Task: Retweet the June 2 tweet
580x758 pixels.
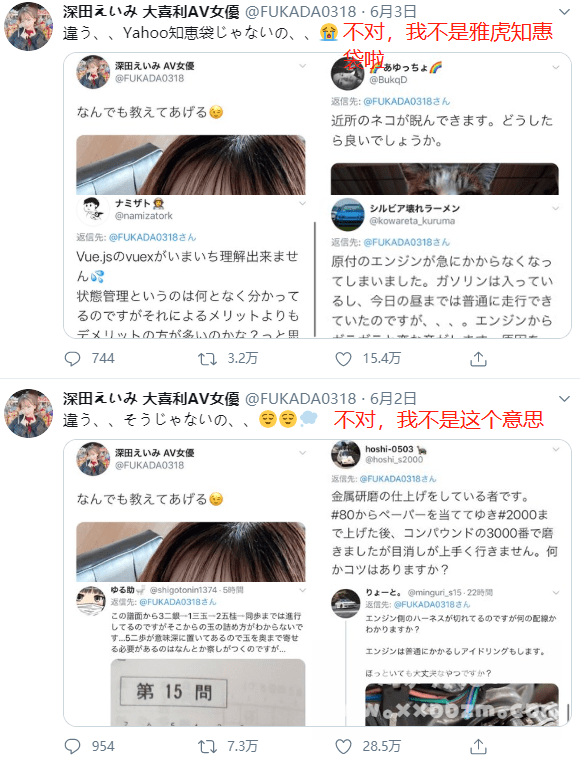Action: [207, 746]
